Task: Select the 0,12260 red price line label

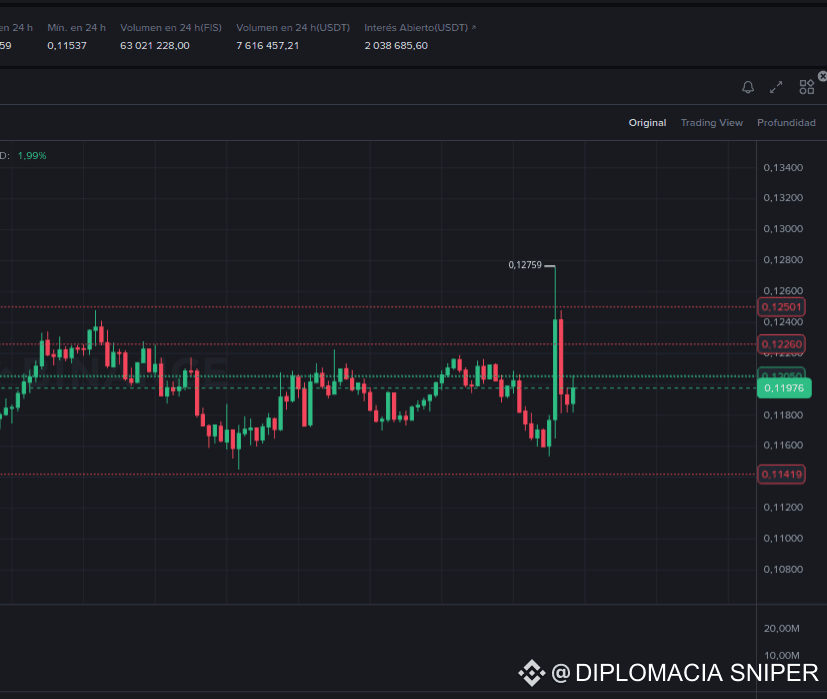Action: [x=781, y=344]
